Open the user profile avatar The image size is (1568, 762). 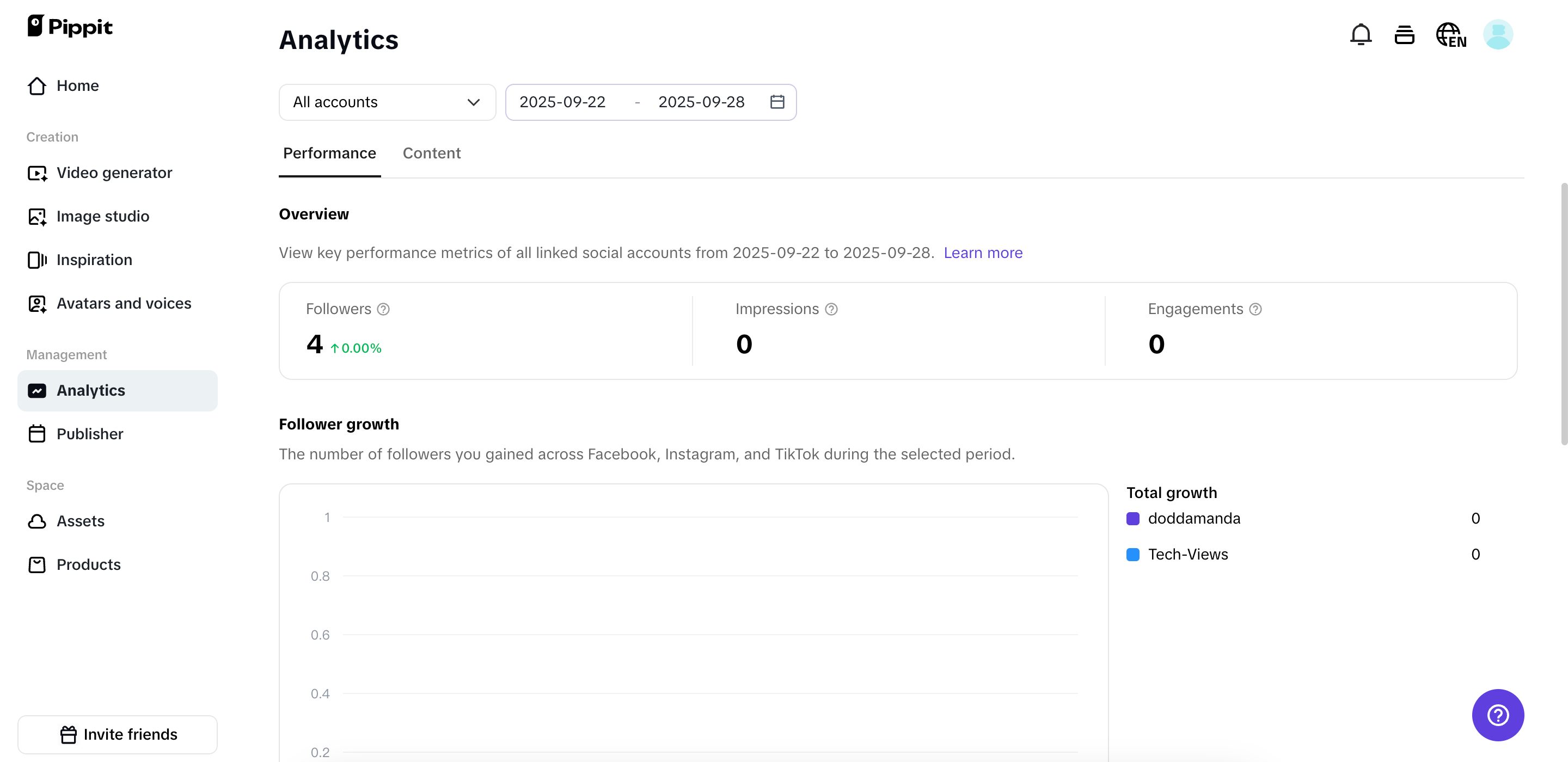point(1497,35)
